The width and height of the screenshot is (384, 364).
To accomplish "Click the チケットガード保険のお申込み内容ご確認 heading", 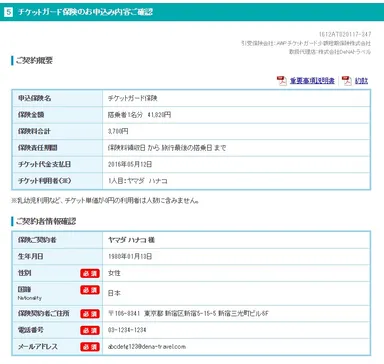I will coord(85,12).
